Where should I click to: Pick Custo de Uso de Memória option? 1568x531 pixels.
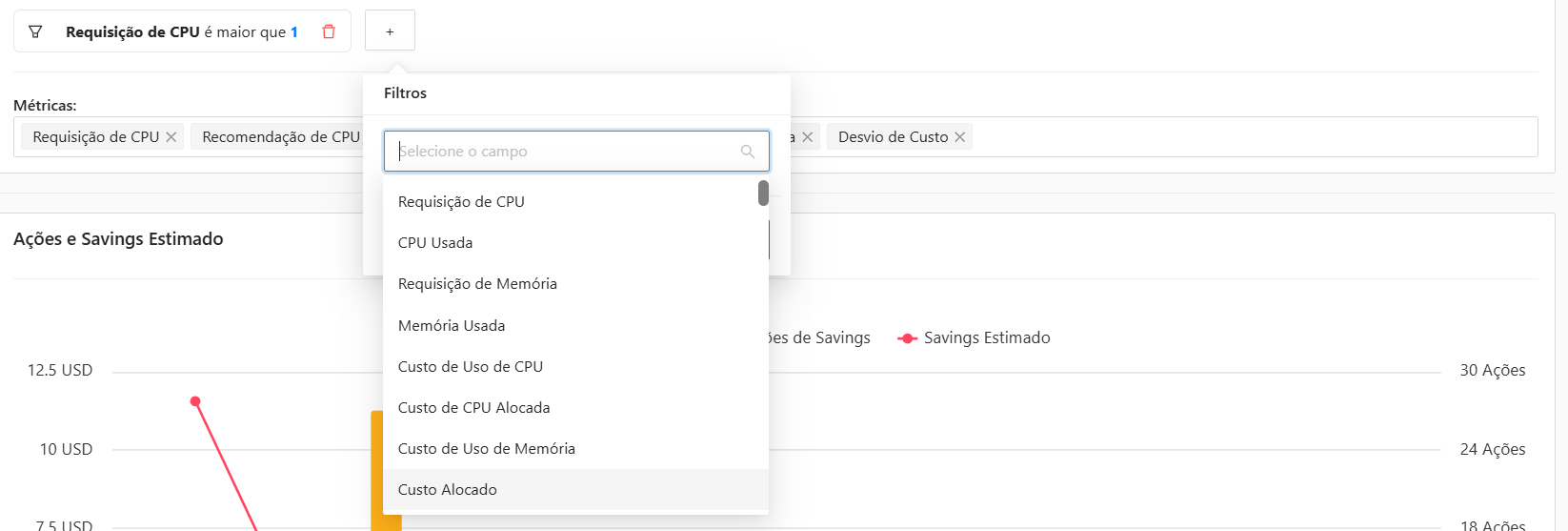coord(486,448)
